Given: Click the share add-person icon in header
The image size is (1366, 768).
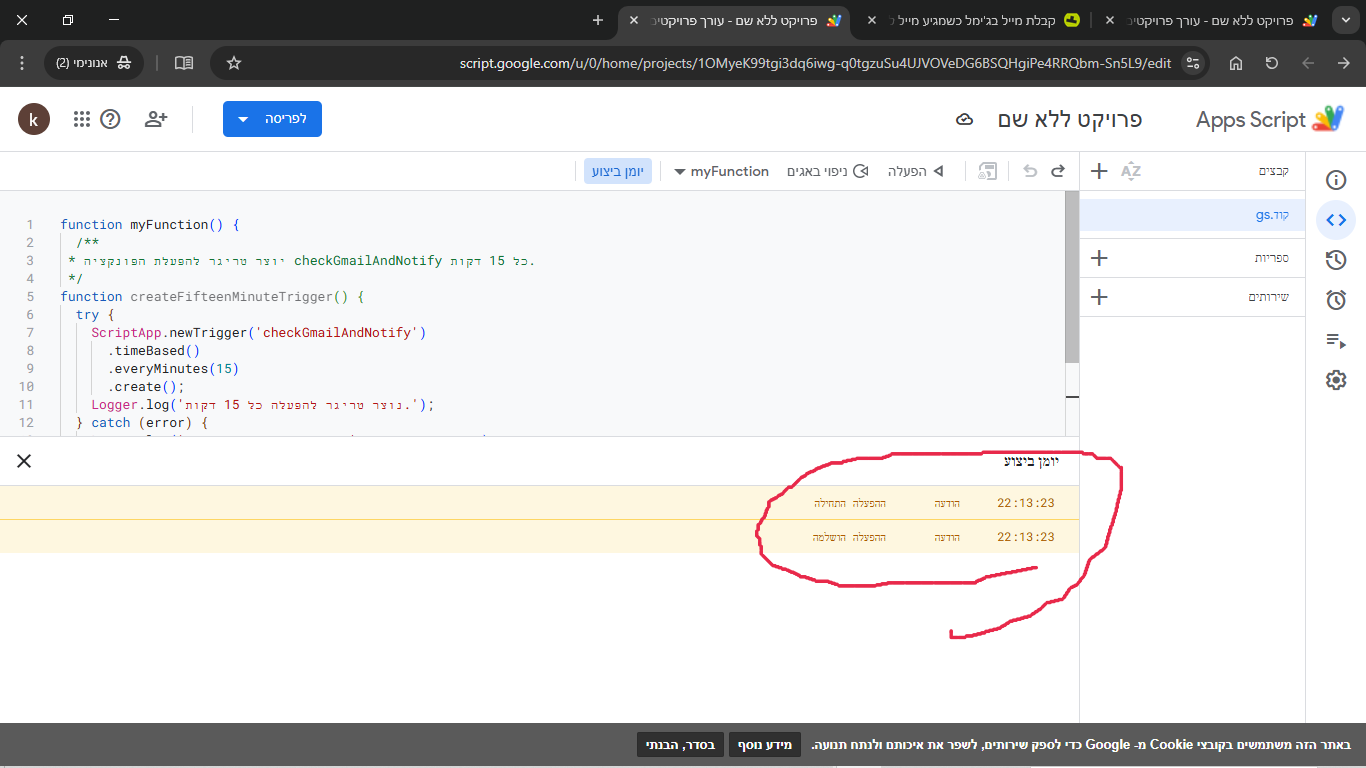Looking at the screenshot, I should pyautogui.click(x=156, y=119).
